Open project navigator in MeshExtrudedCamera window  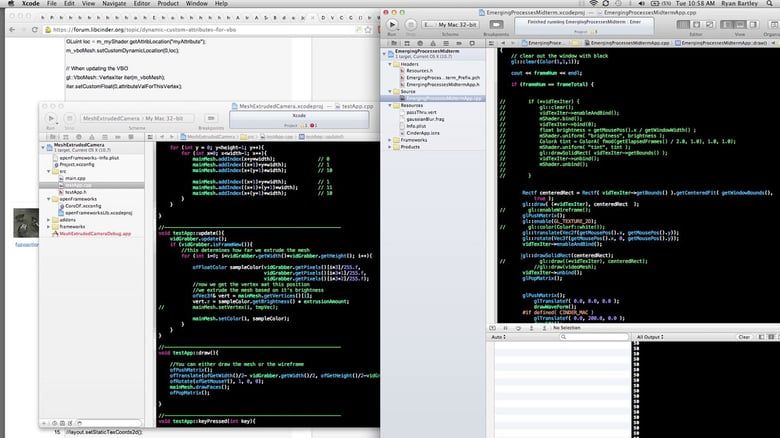[53, 137]
